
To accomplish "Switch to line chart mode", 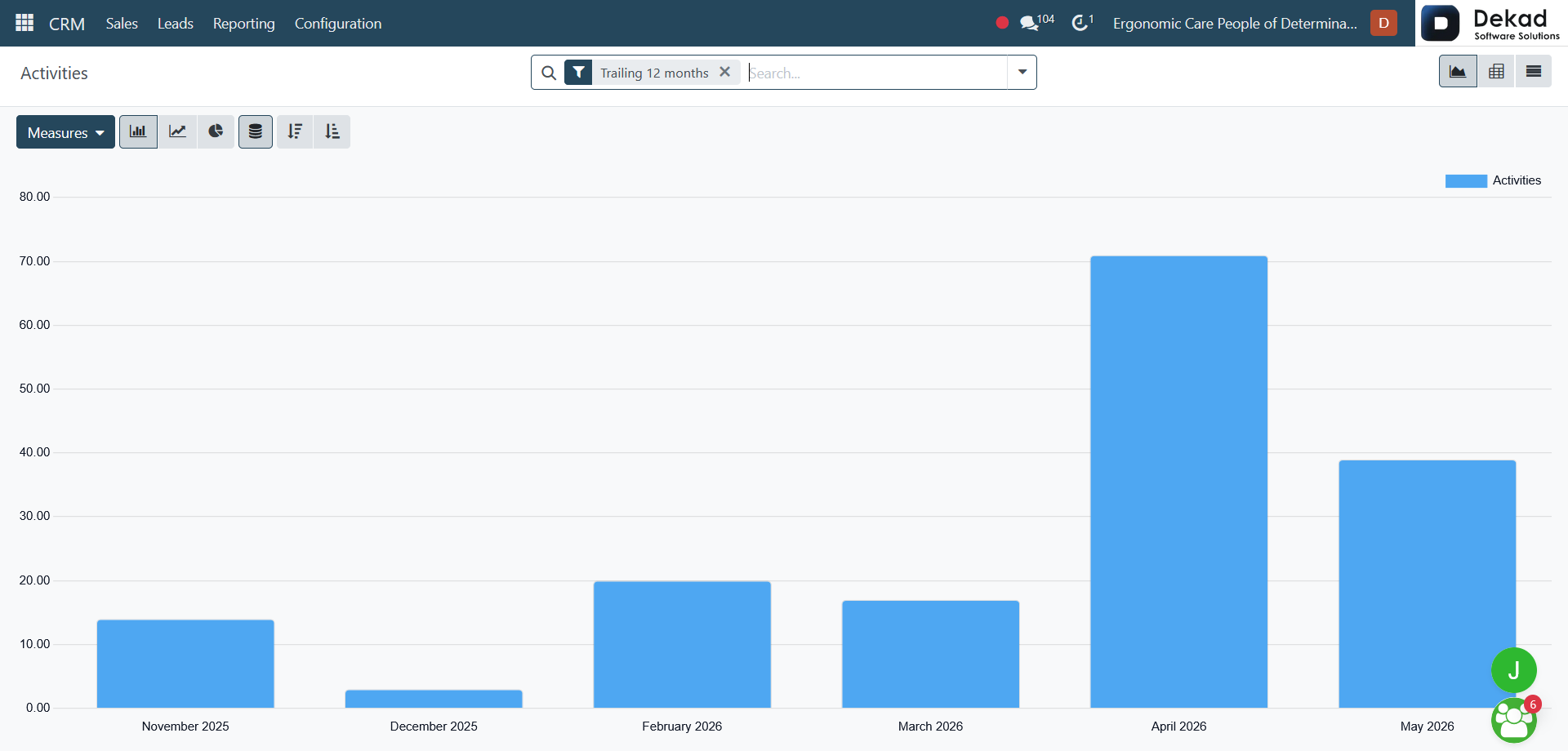I will (177, 131).
